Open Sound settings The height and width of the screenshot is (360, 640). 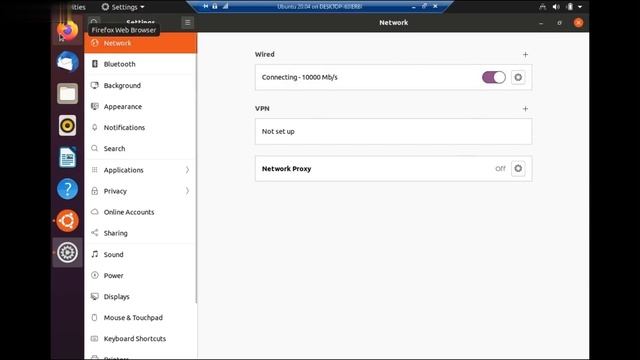(x=140, y=254)
